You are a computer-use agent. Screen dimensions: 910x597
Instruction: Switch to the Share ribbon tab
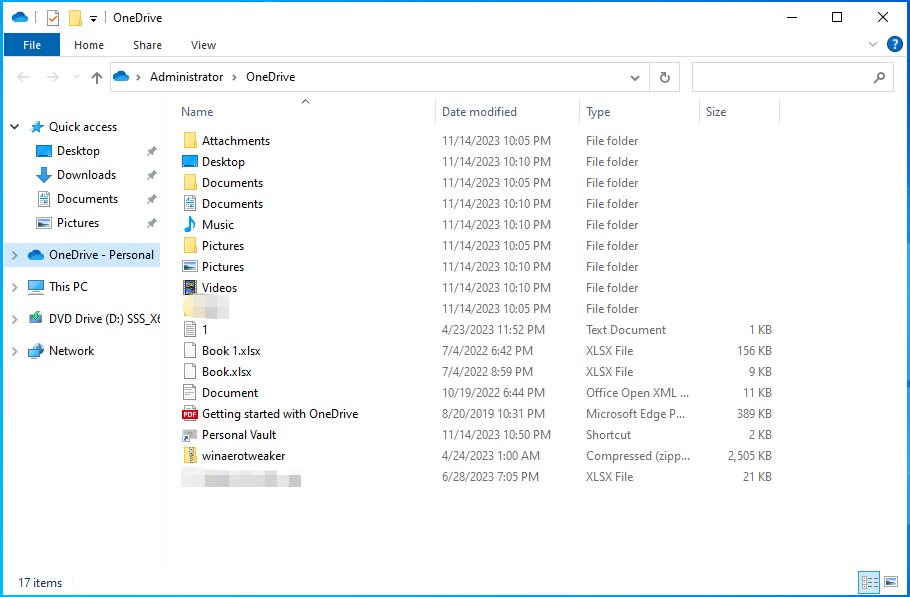point(147,45)
